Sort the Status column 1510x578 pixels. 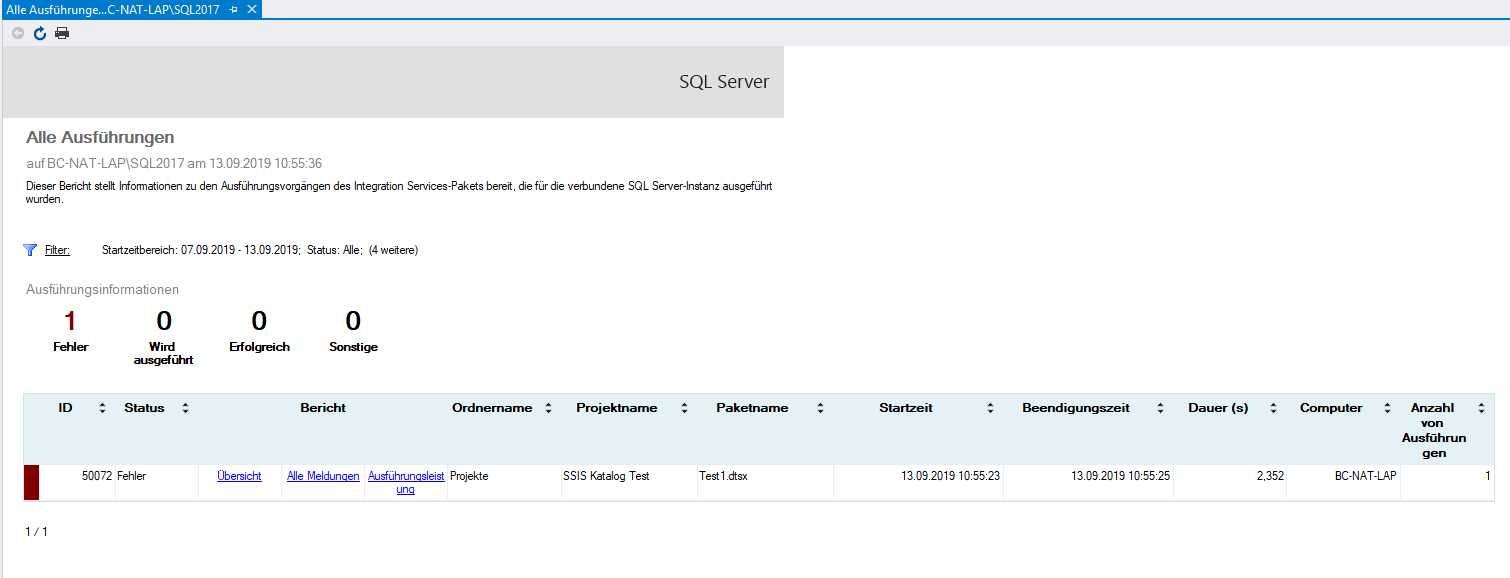pos(185,408)
